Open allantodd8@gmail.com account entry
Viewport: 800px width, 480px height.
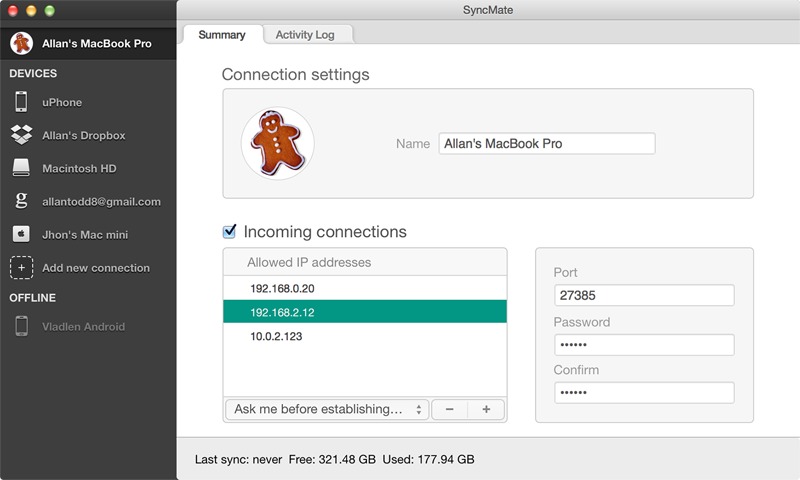(x=101, y=201)
